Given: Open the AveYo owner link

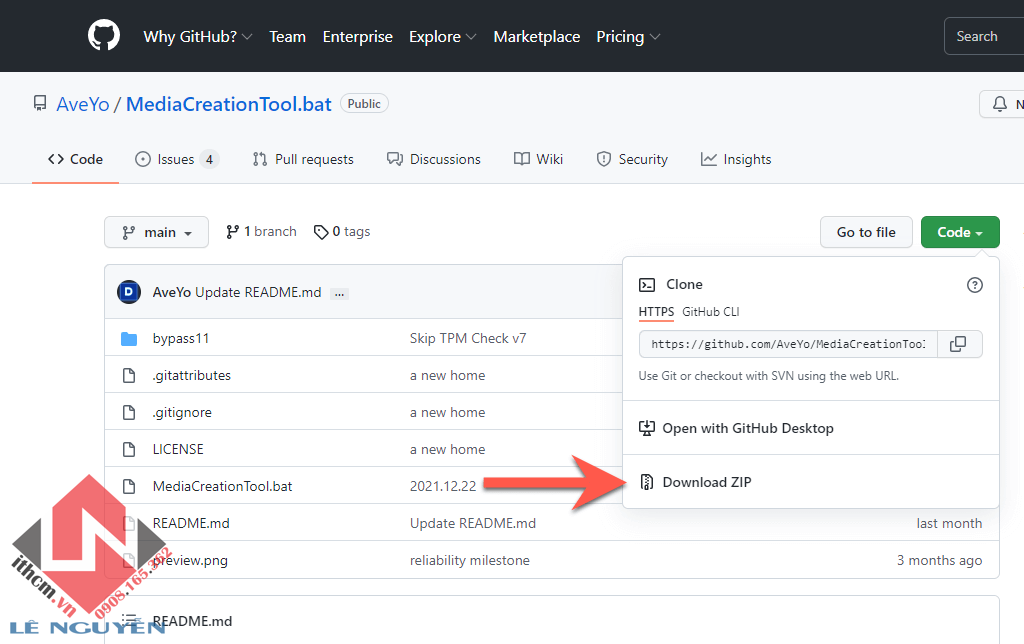Looking at the screenshot, I should tap(83, 104).
